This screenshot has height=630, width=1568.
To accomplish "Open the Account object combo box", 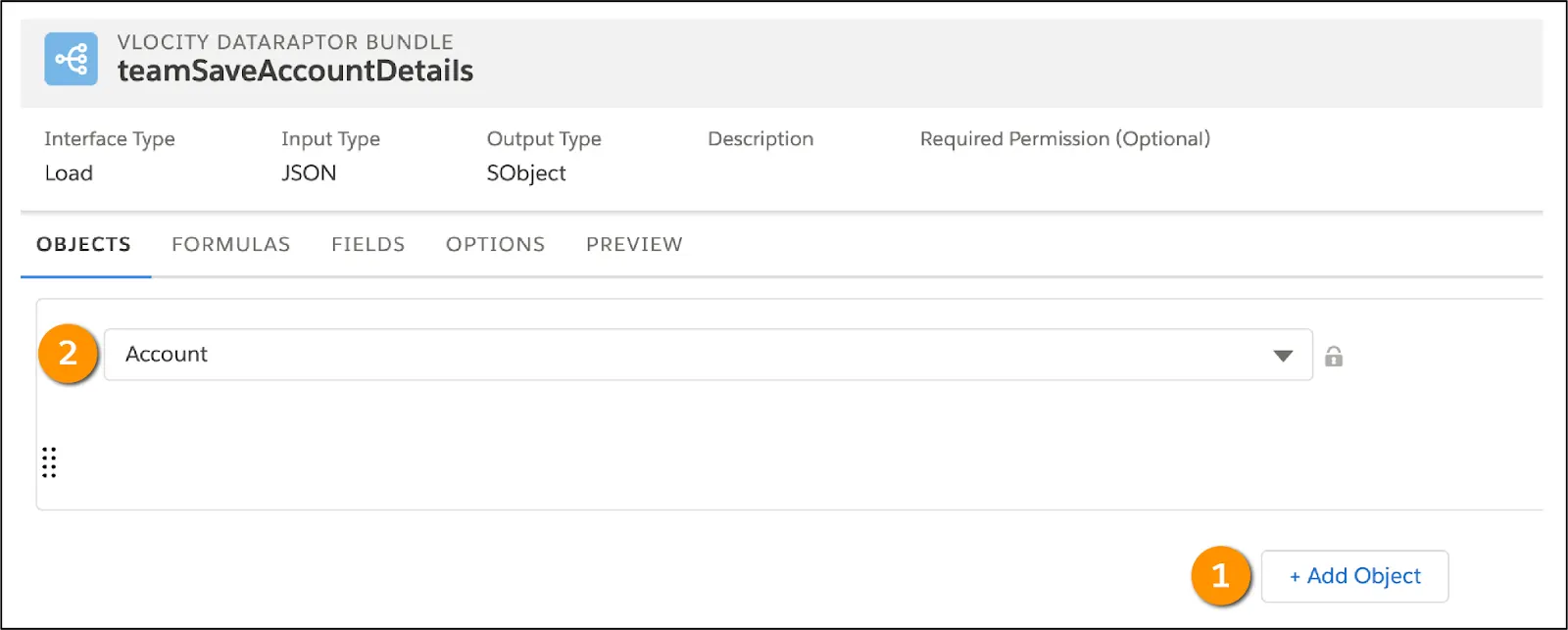I will pos(708,355).
